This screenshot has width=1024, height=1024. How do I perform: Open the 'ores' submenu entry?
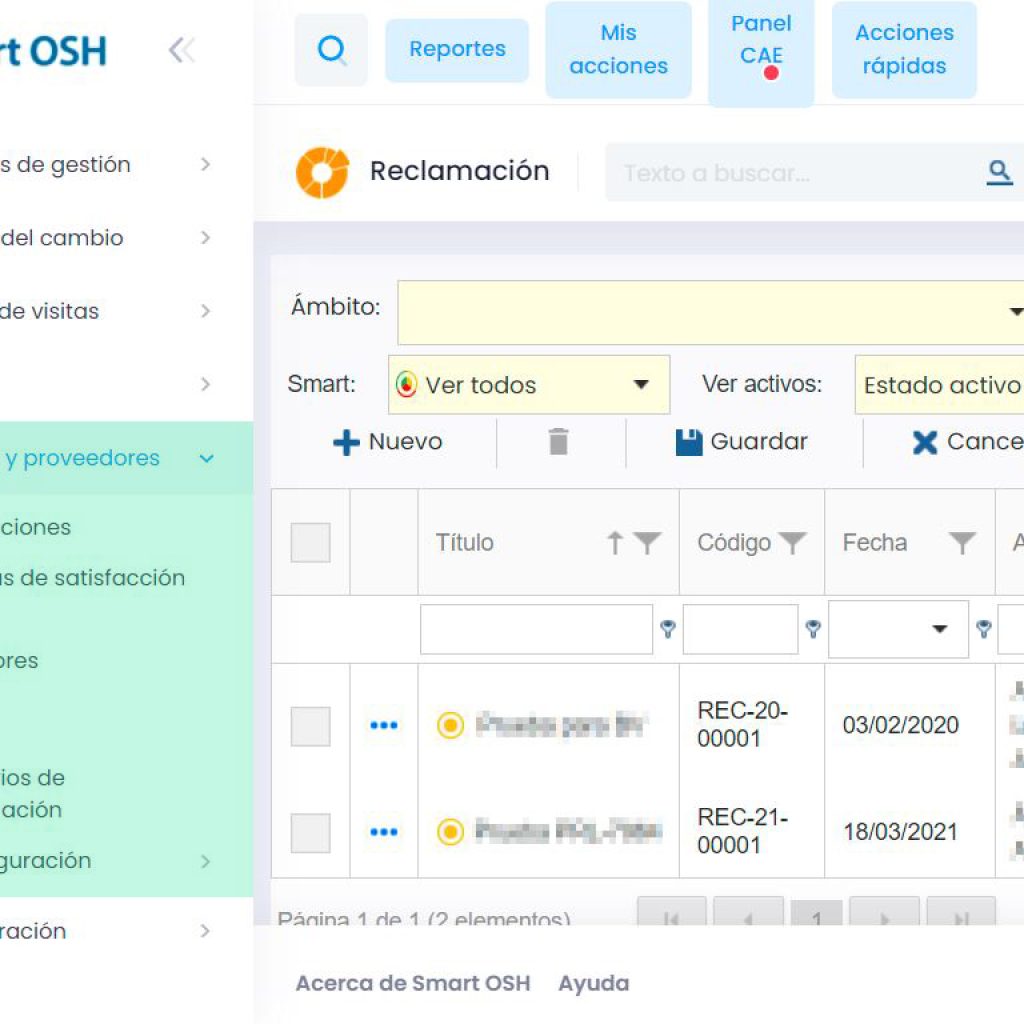tap(19, 660)
